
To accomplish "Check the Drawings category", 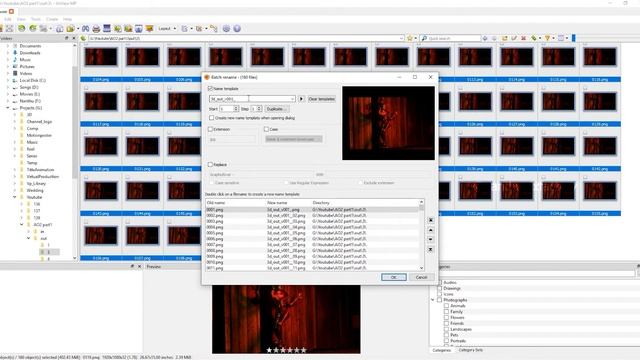I will [440, 288].
